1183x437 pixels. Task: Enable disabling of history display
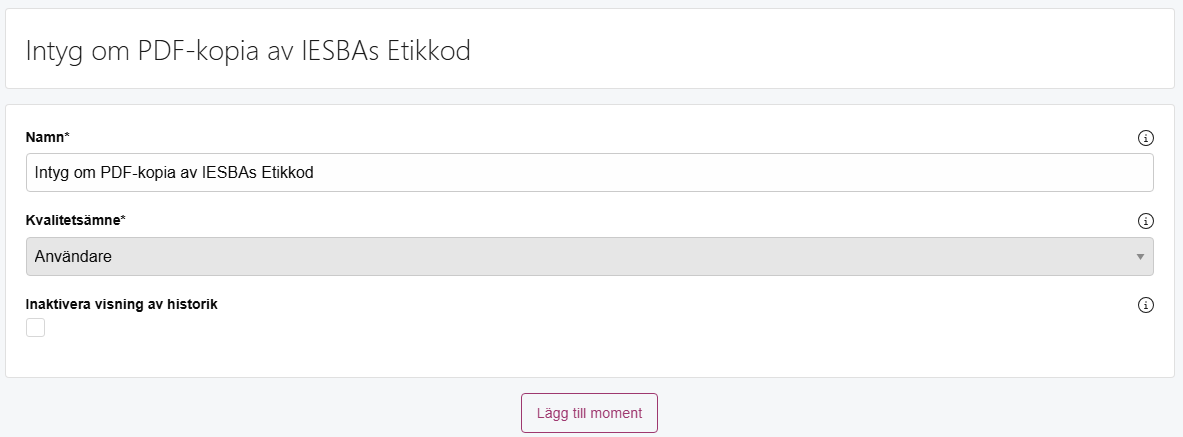point(35,328)
